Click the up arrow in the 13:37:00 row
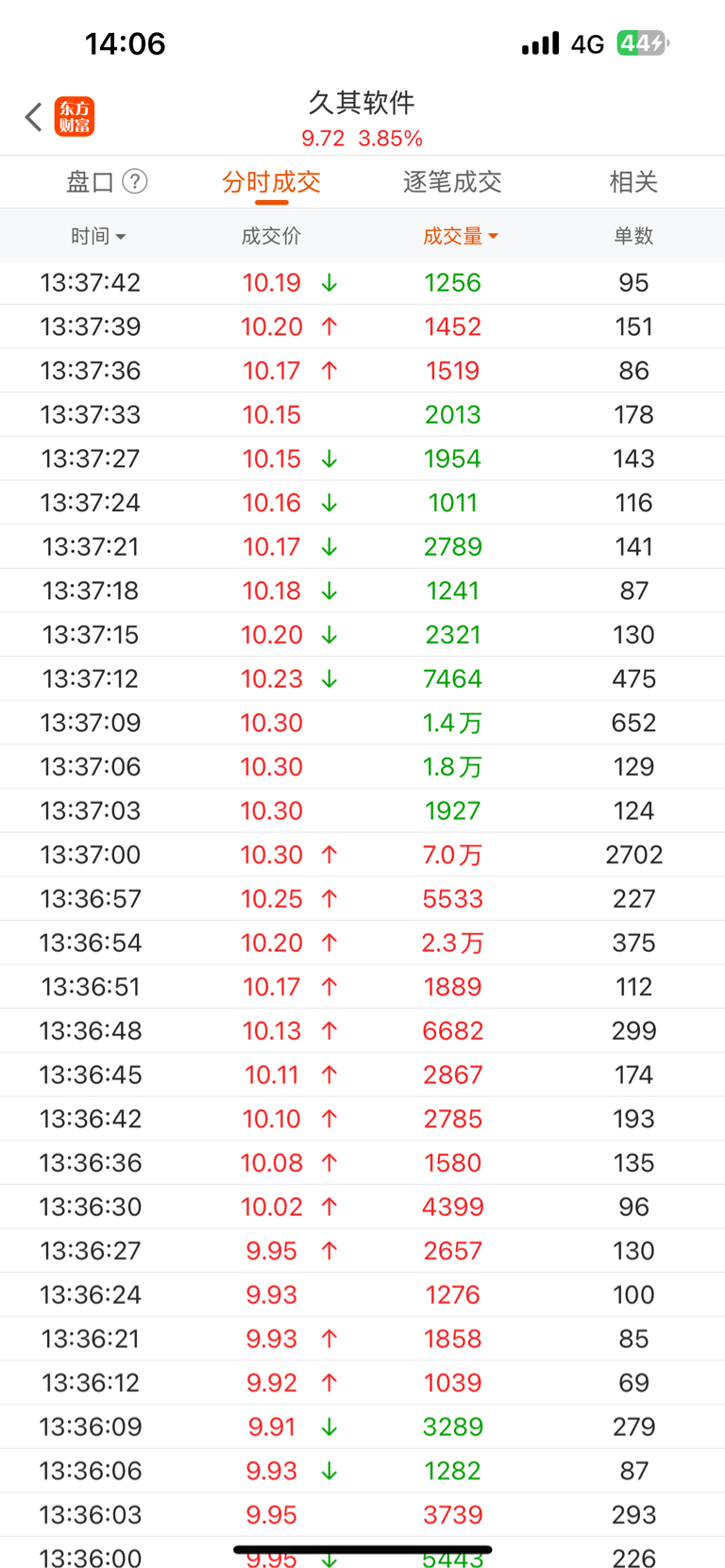This screenshot has height=1568, width=725. coord(329,855)
